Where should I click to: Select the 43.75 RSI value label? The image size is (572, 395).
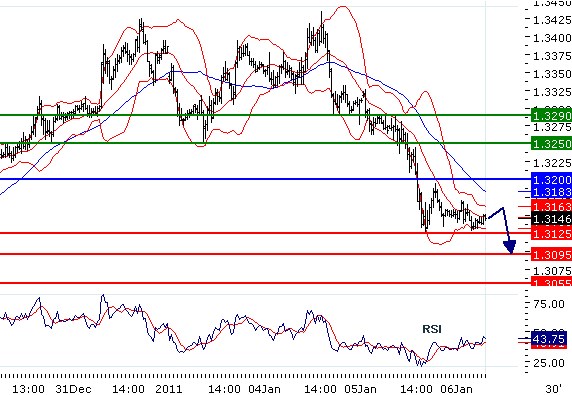pyautogui.click(x=549, y=339)
